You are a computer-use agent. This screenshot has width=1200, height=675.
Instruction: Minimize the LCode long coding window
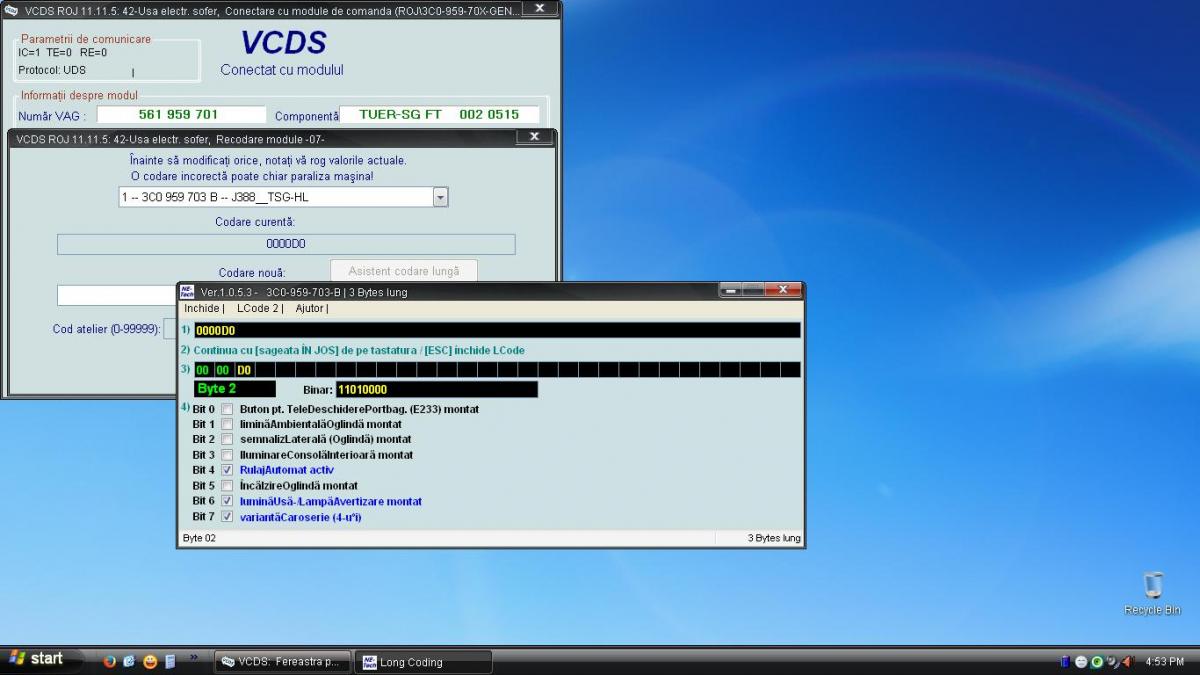pos(731,290)
